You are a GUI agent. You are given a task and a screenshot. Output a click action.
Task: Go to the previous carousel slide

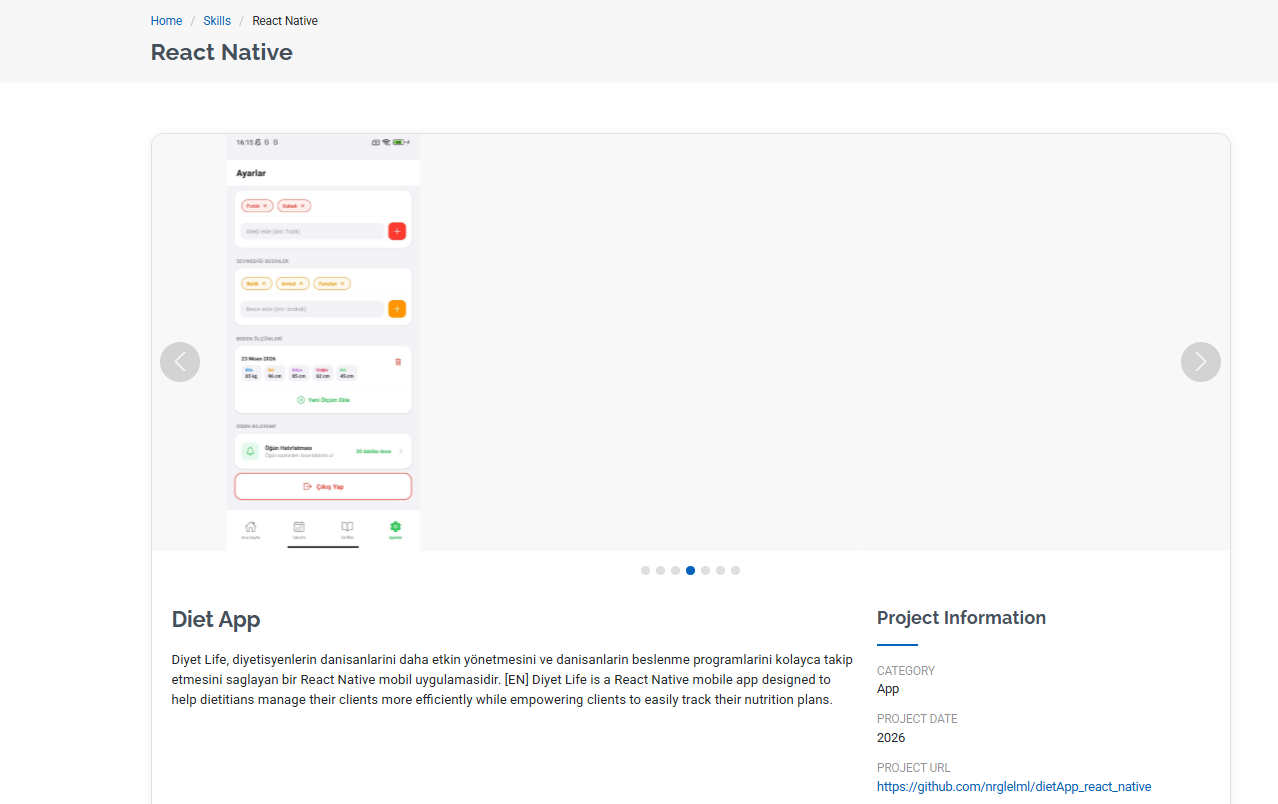(180, 362)
